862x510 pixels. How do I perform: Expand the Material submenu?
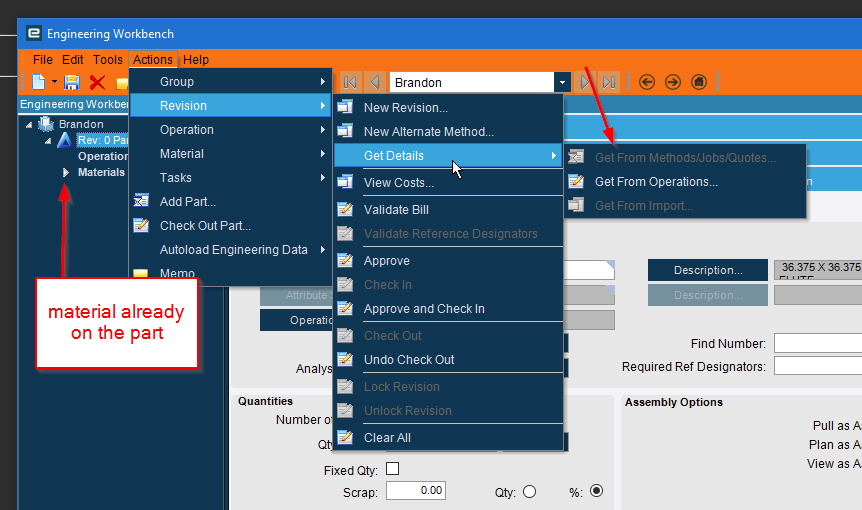click(230, 154)
